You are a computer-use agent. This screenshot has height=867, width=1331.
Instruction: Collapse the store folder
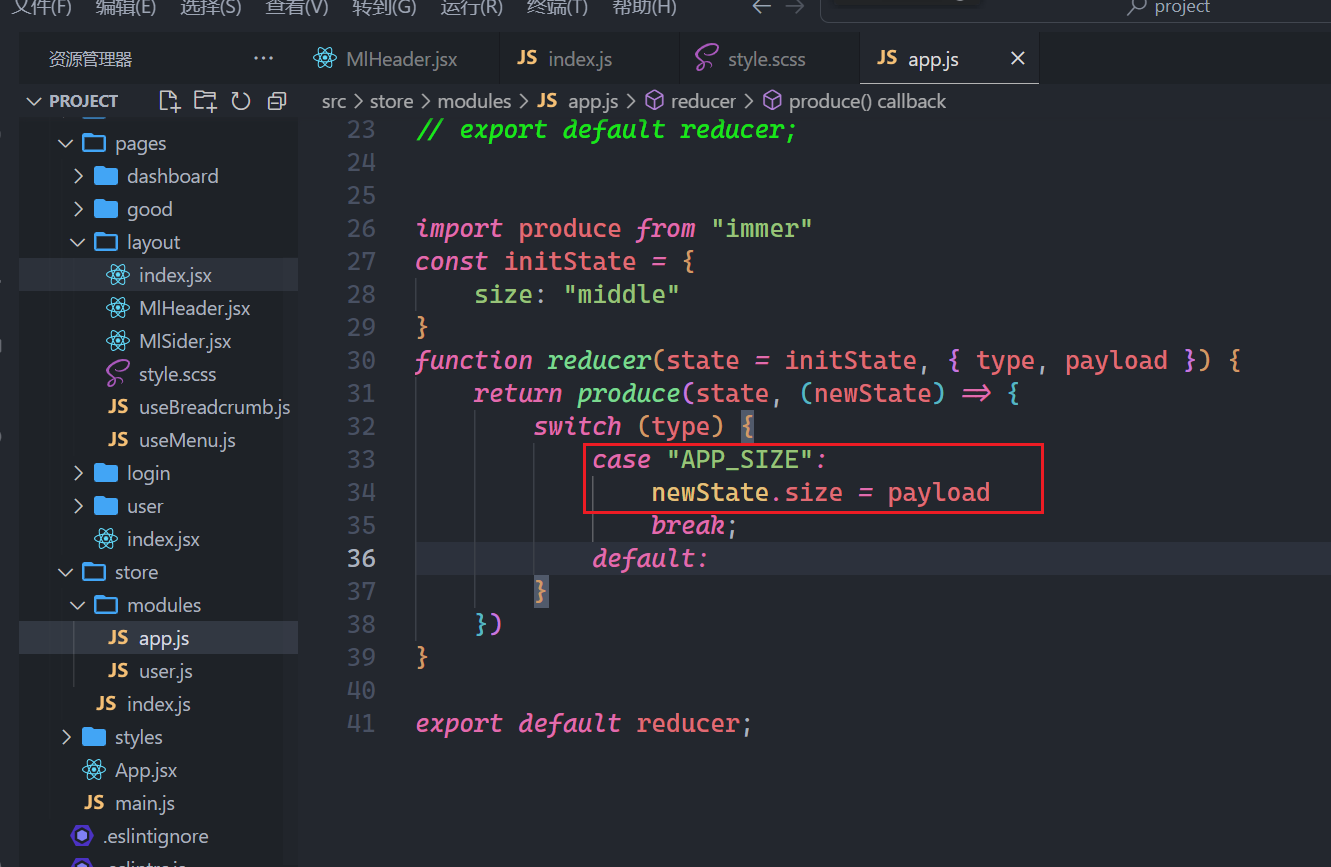click(x=66, y=572)
